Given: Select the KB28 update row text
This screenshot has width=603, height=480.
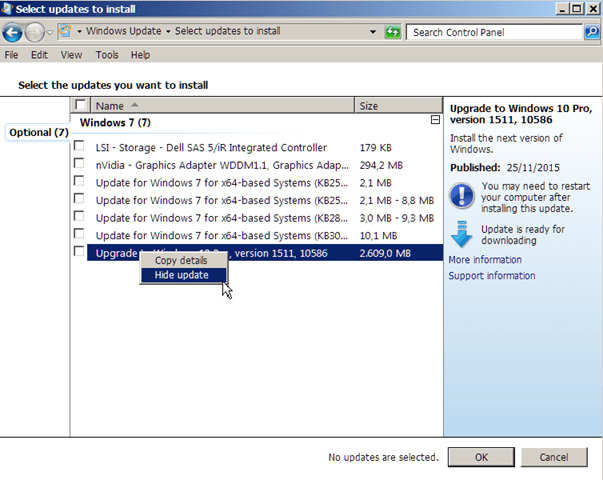Looking at the screenshot, I should point(222,218).
